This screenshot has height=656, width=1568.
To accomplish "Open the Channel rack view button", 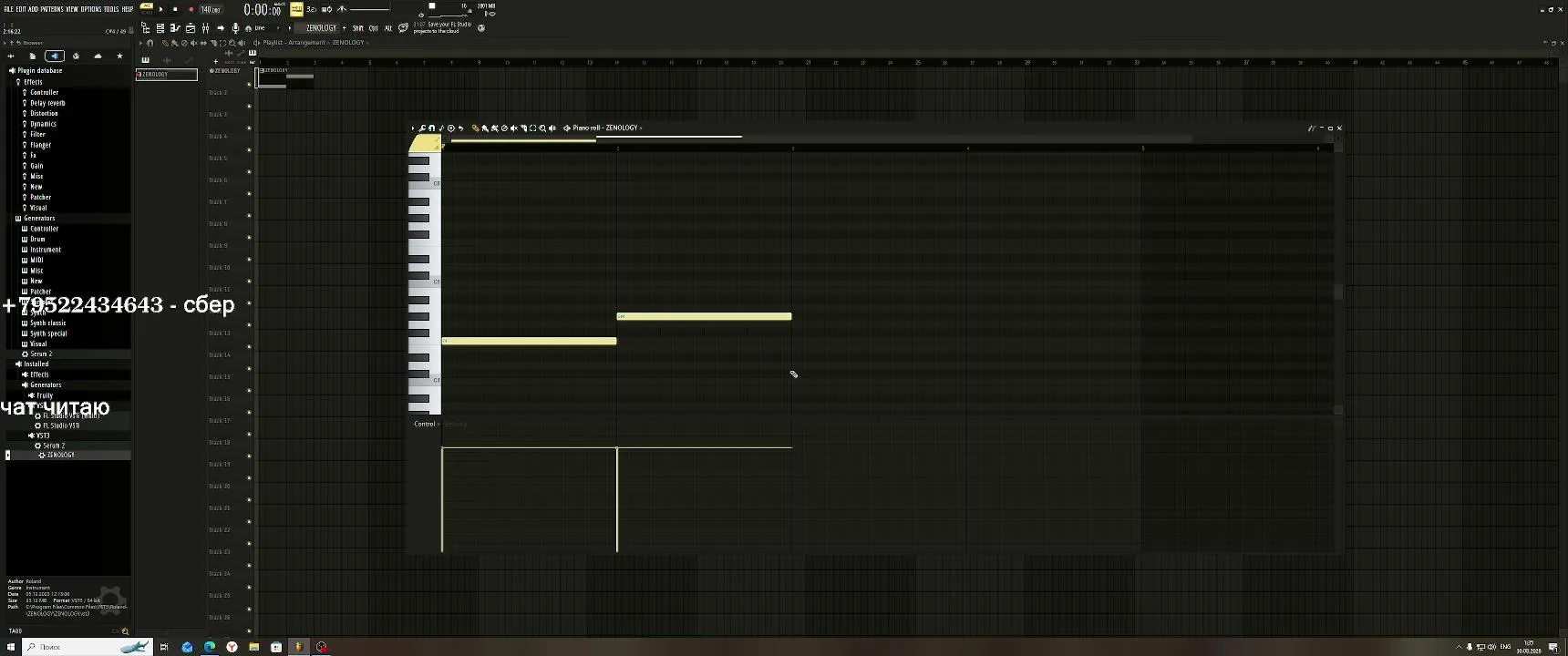I will 160,28.
